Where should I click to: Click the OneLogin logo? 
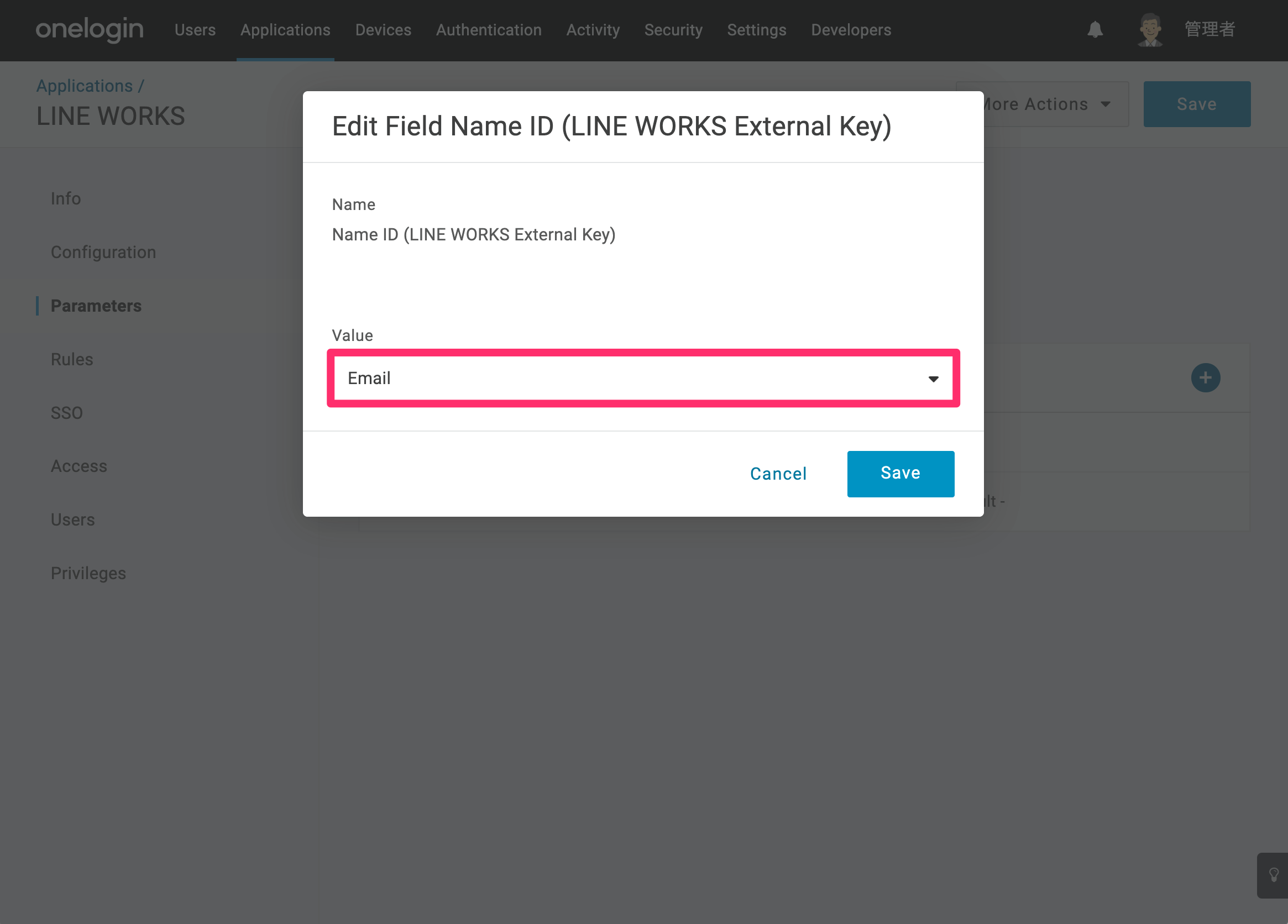(x=90, y=29)
